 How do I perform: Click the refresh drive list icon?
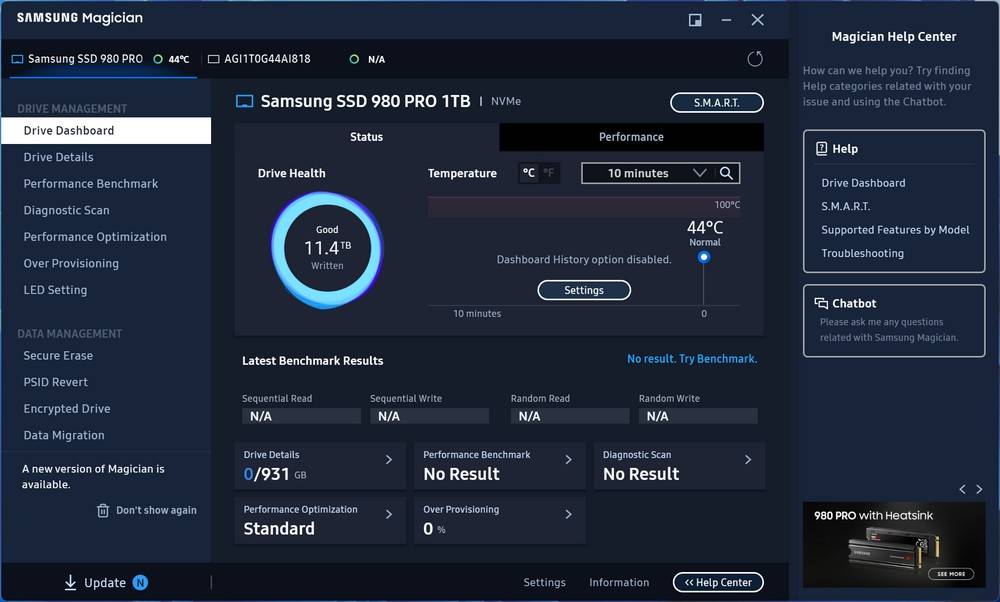[x=755, y=59]
